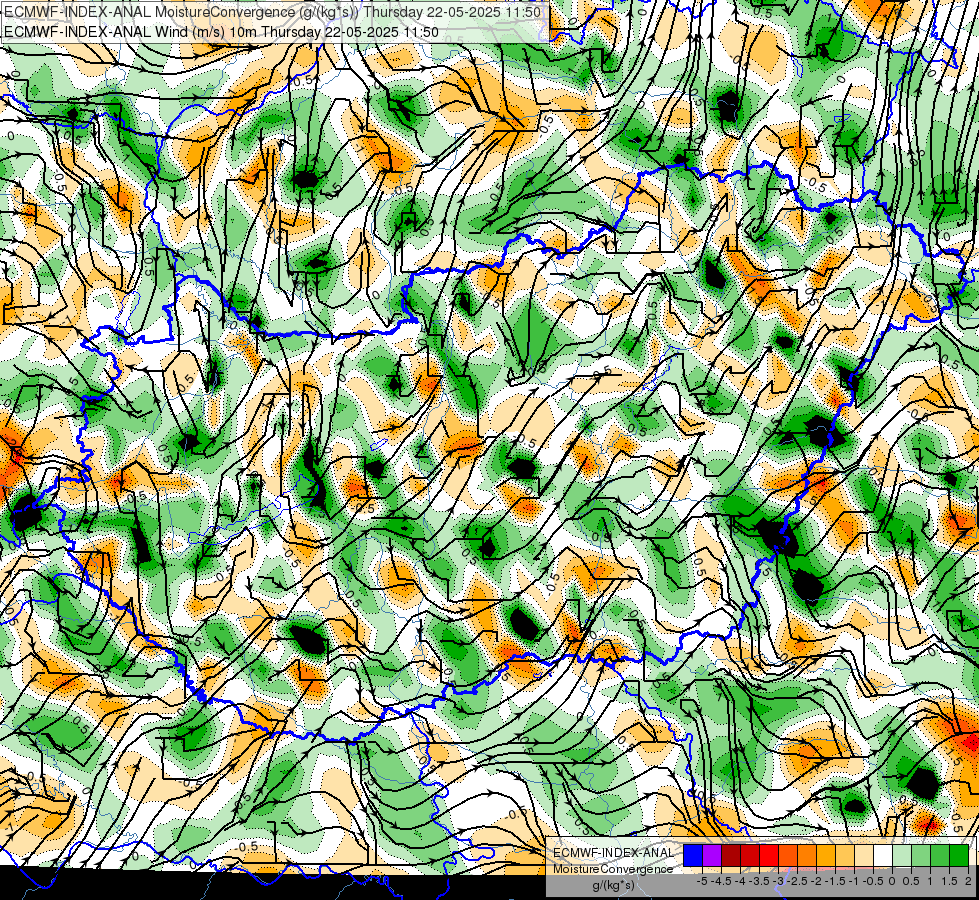Click the blue legend color swatch
979x900 pixels.
[693, 855]
